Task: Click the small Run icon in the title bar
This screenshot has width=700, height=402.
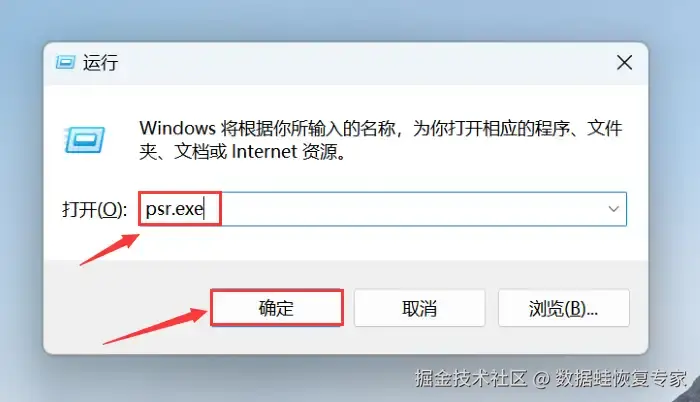Action: coord(65,63)
